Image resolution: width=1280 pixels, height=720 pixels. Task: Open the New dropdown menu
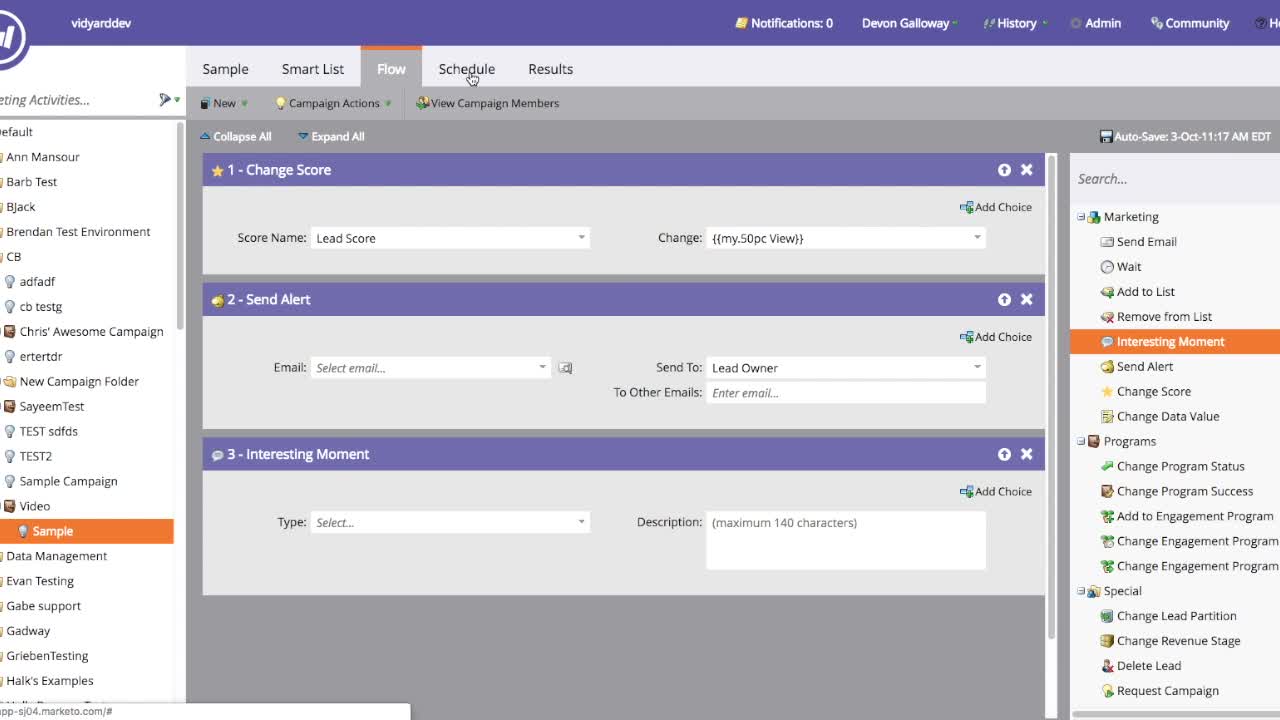(224, 103)
